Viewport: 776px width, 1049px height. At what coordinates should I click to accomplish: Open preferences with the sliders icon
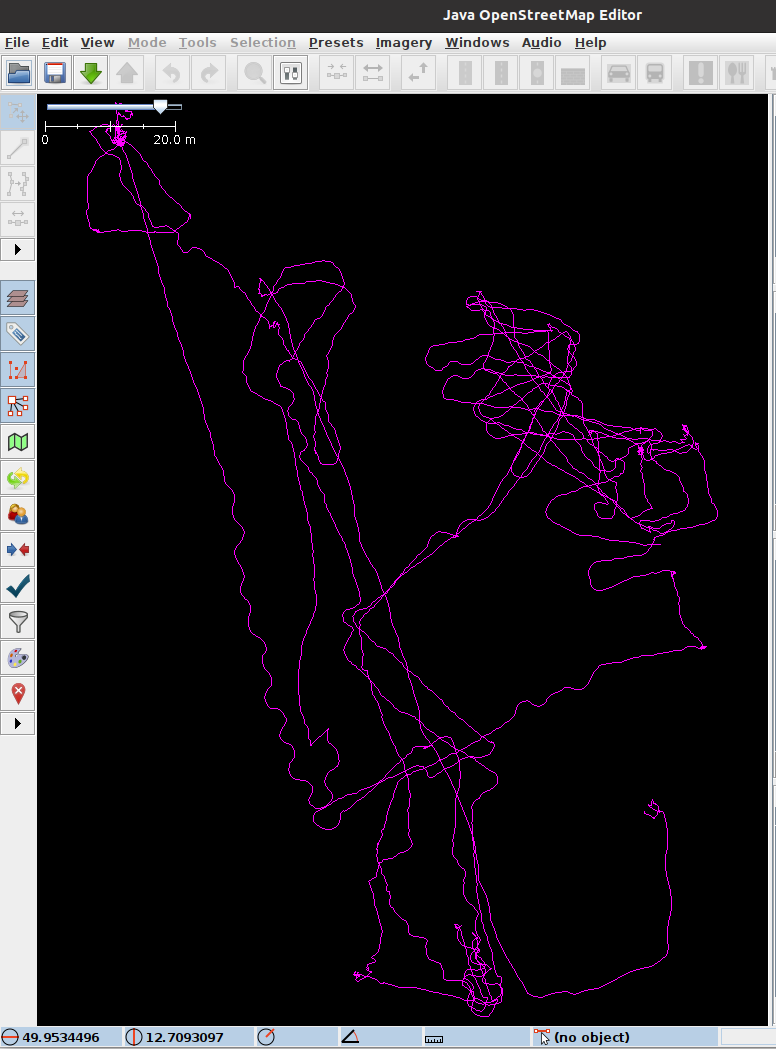[291, 73]
